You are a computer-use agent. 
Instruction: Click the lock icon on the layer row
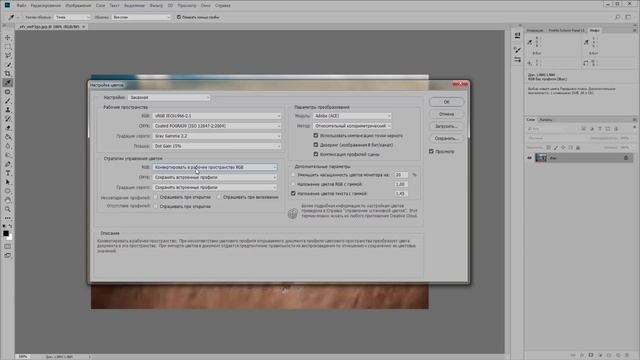(626, 158)
